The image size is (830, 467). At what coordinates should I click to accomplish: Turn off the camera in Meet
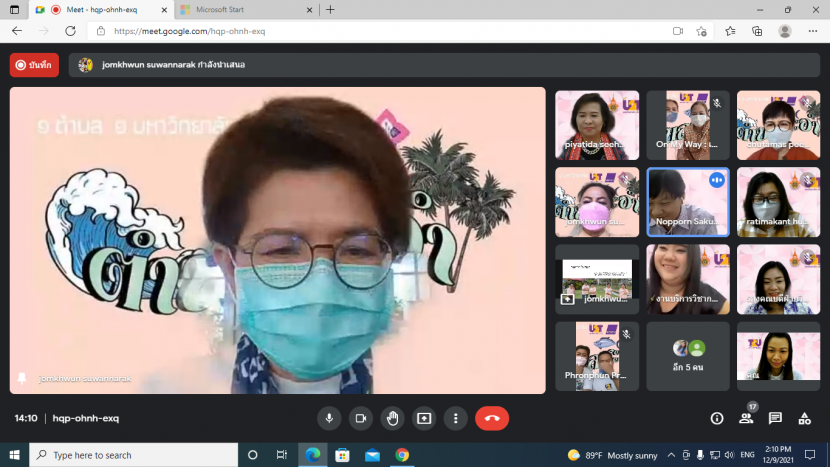pos(360,418)
